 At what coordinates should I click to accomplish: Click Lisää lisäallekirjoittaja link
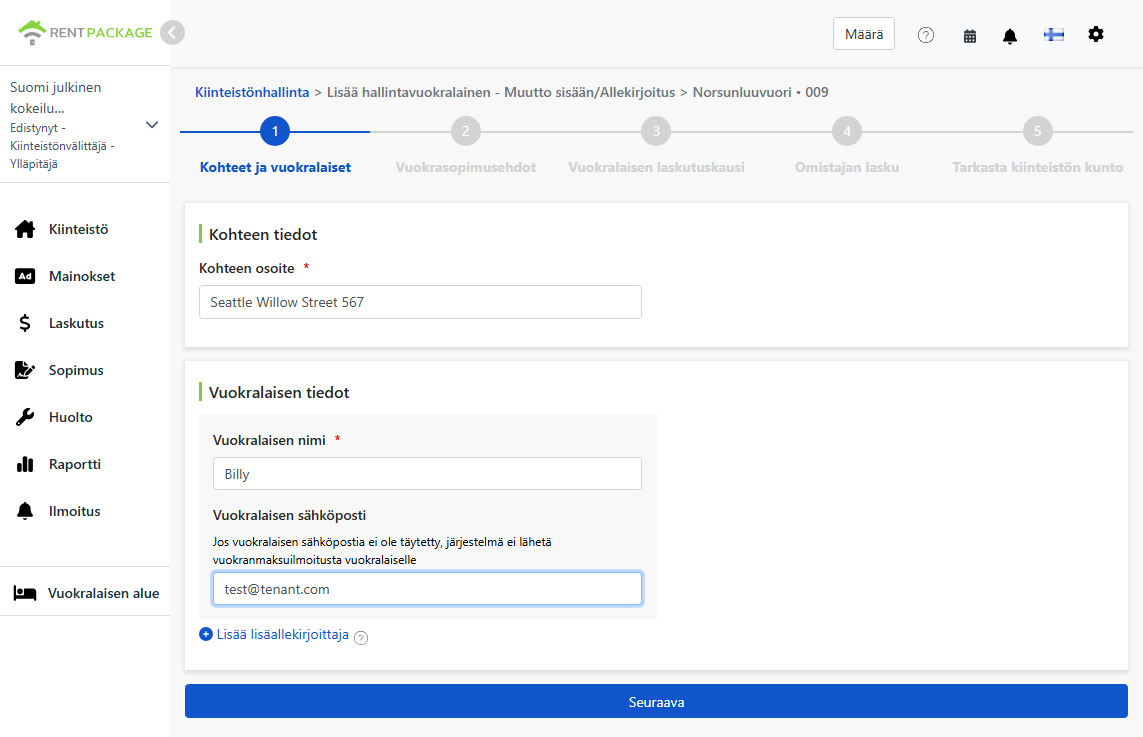(283, 634)
